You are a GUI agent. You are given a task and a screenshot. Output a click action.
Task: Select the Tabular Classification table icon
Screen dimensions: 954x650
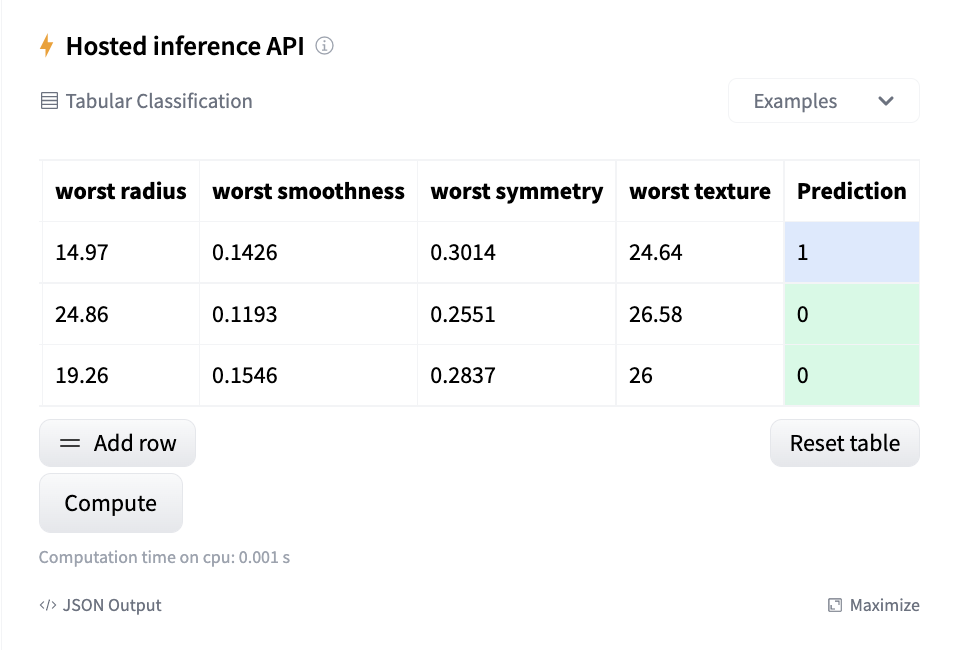point(48,100)
